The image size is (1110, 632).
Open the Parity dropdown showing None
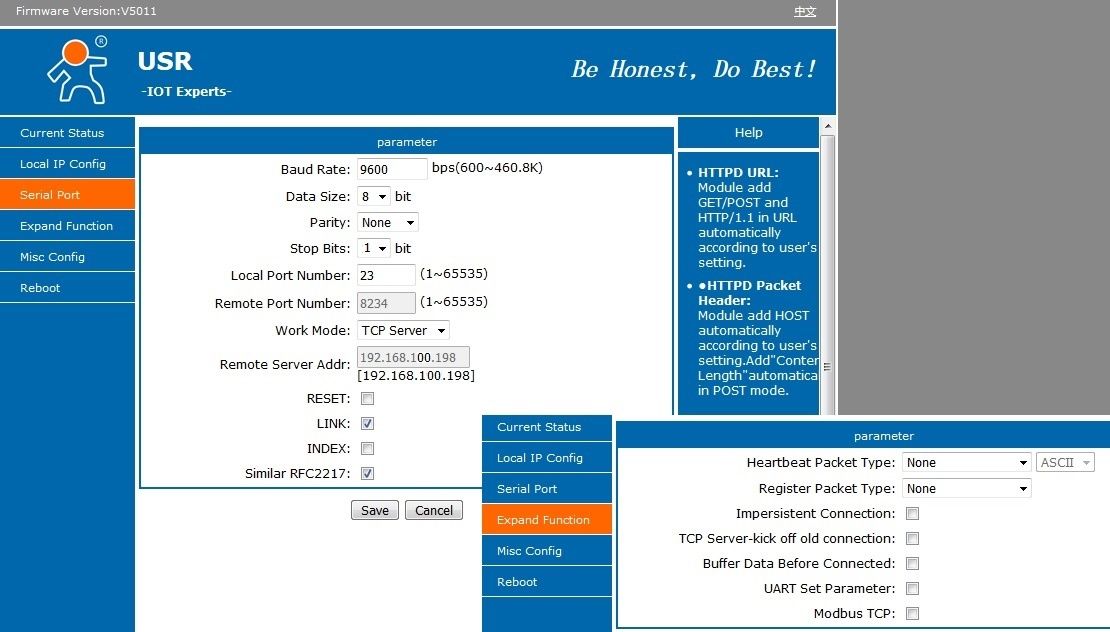click(387, 222)
